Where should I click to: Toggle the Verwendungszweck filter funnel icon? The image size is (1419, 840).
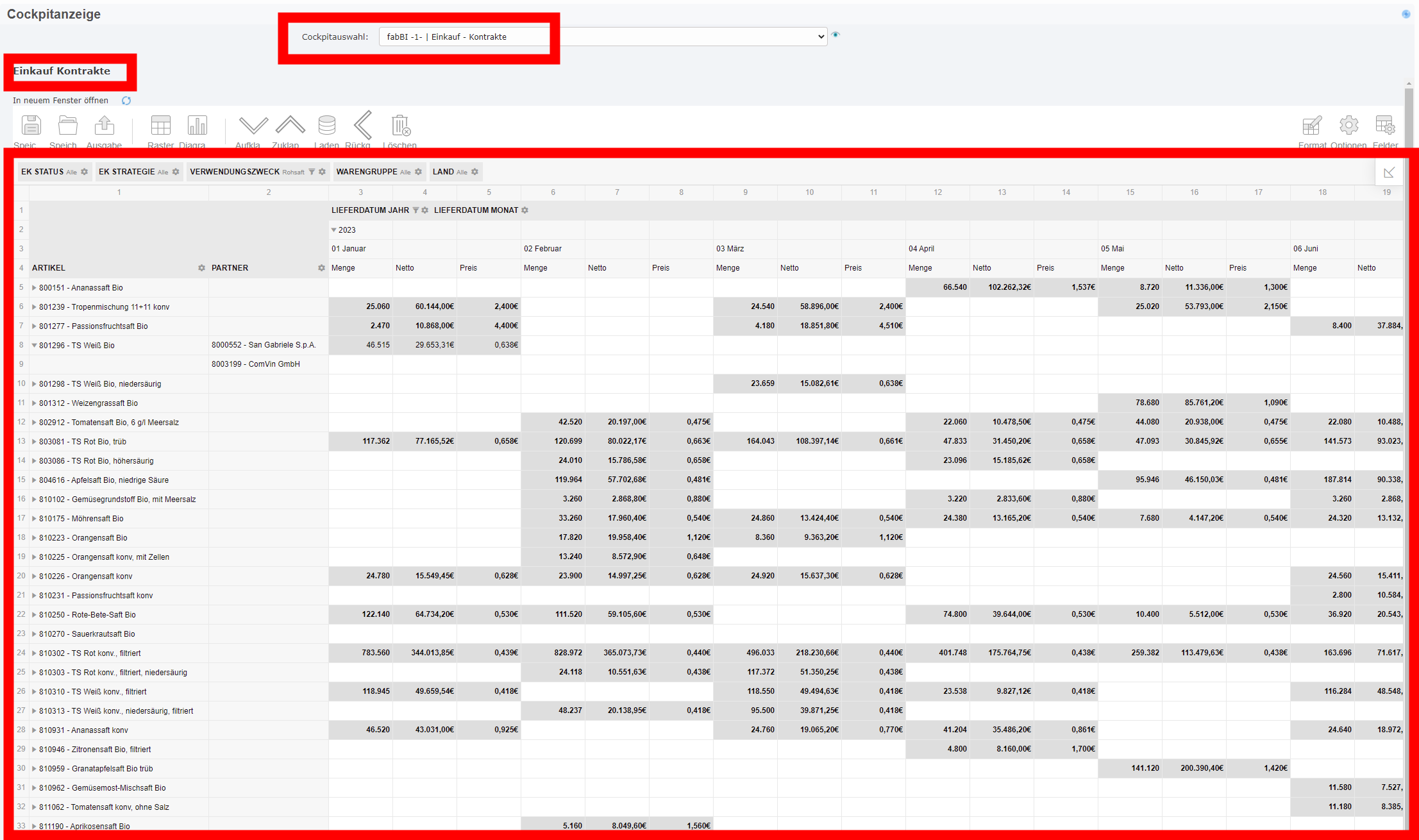click(312, 172)
